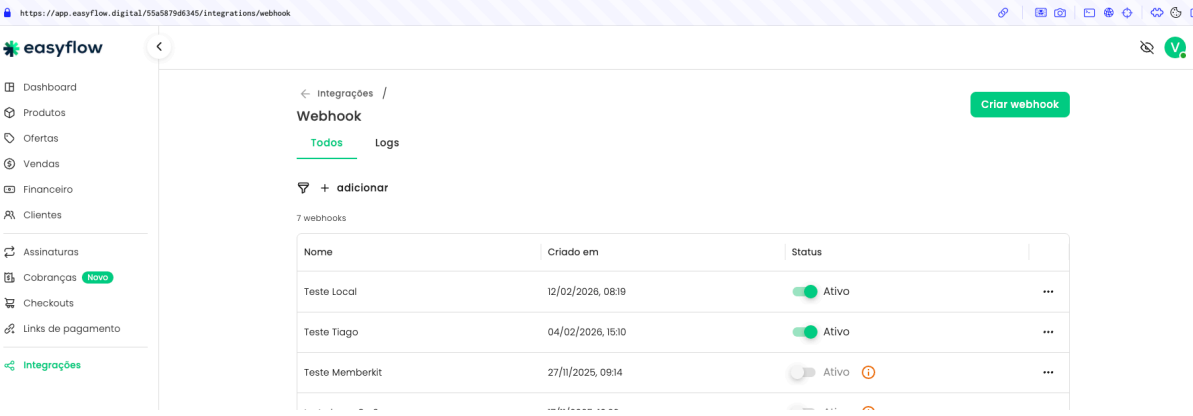Image resolution: width=1193 pixels, height=416 pixels.
Task: Click the adicionar filter button
Action: 354,188
